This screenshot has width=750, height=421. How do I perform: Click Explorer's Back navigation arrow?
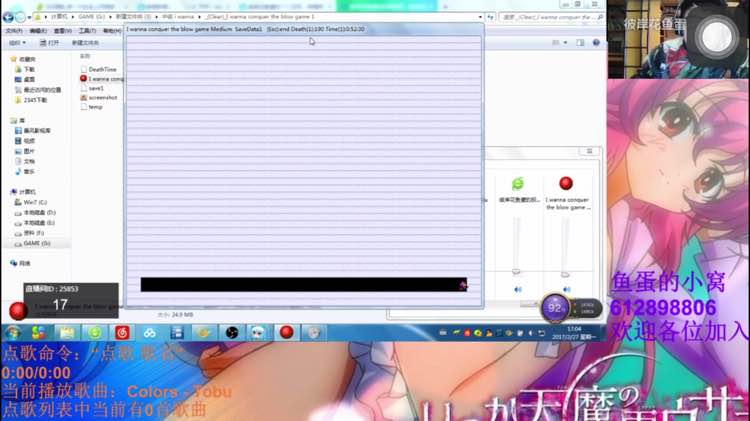pyautogui.click(x=8, y=17)
